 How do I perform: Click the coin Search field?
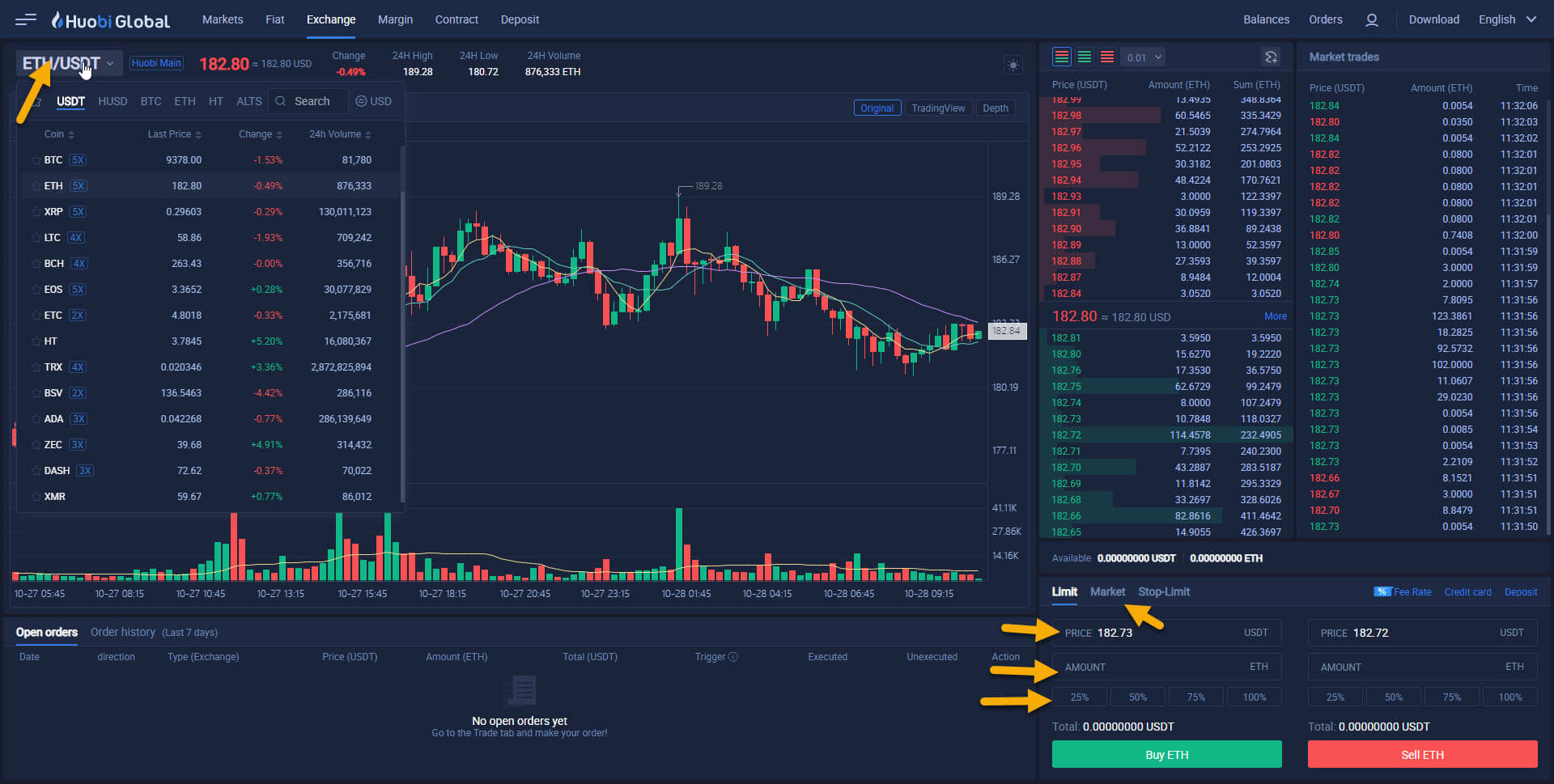click(x=308, y=101)
